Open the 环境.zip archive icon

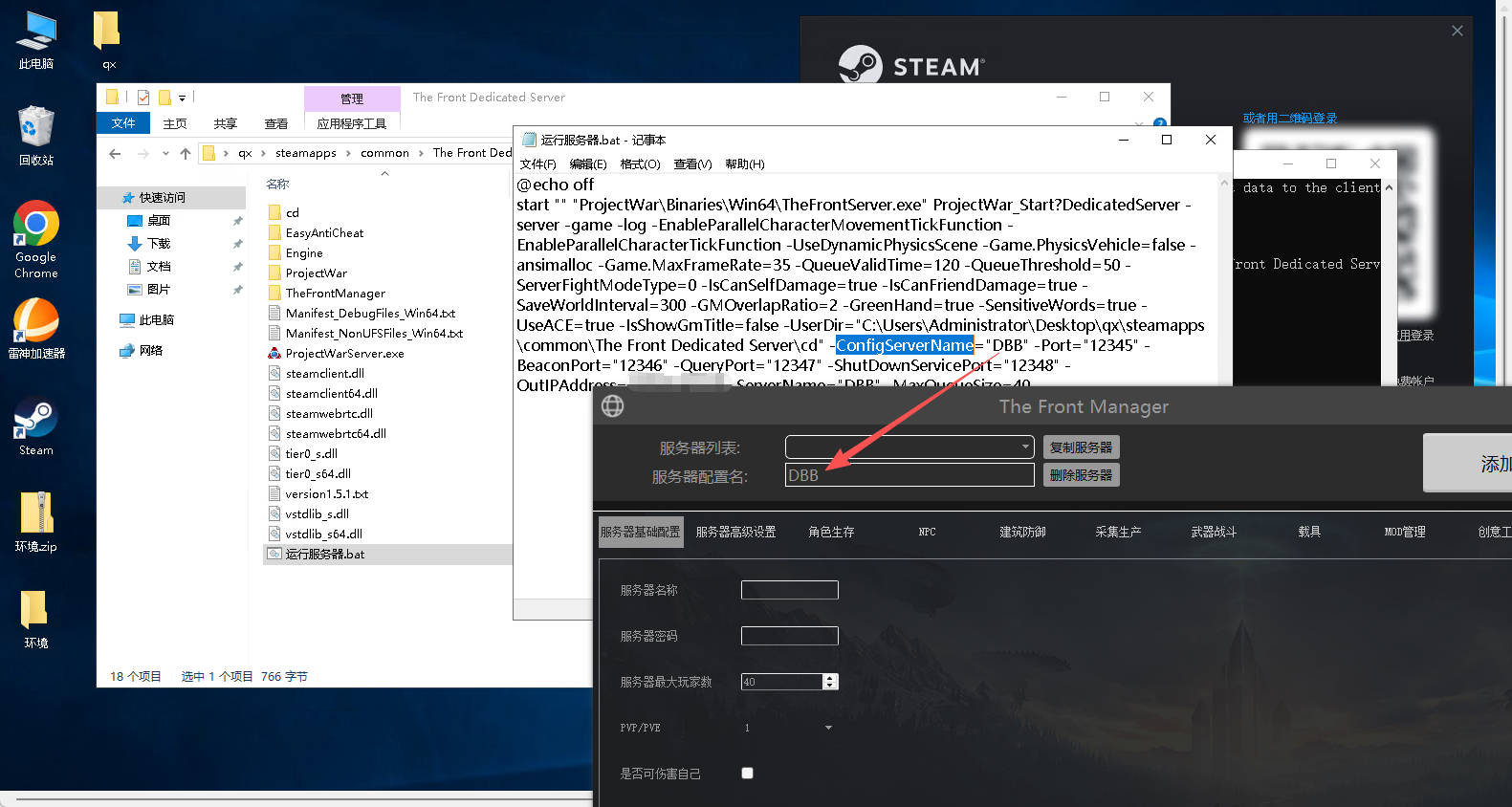coord(36,513)
